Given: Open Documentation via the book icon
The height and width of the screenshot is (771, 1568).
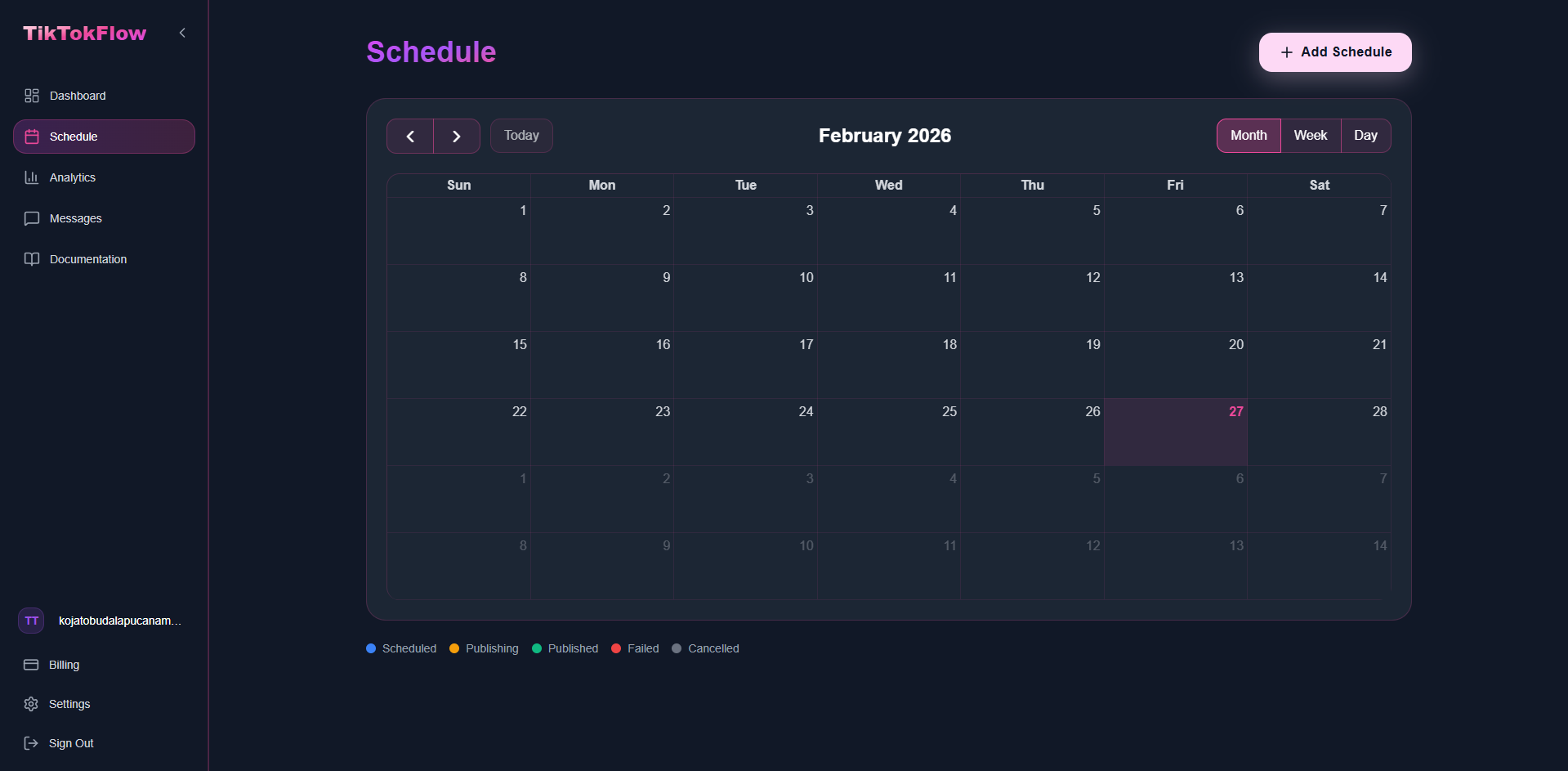Looking at the screenshot, I should [x=31, y=259].
